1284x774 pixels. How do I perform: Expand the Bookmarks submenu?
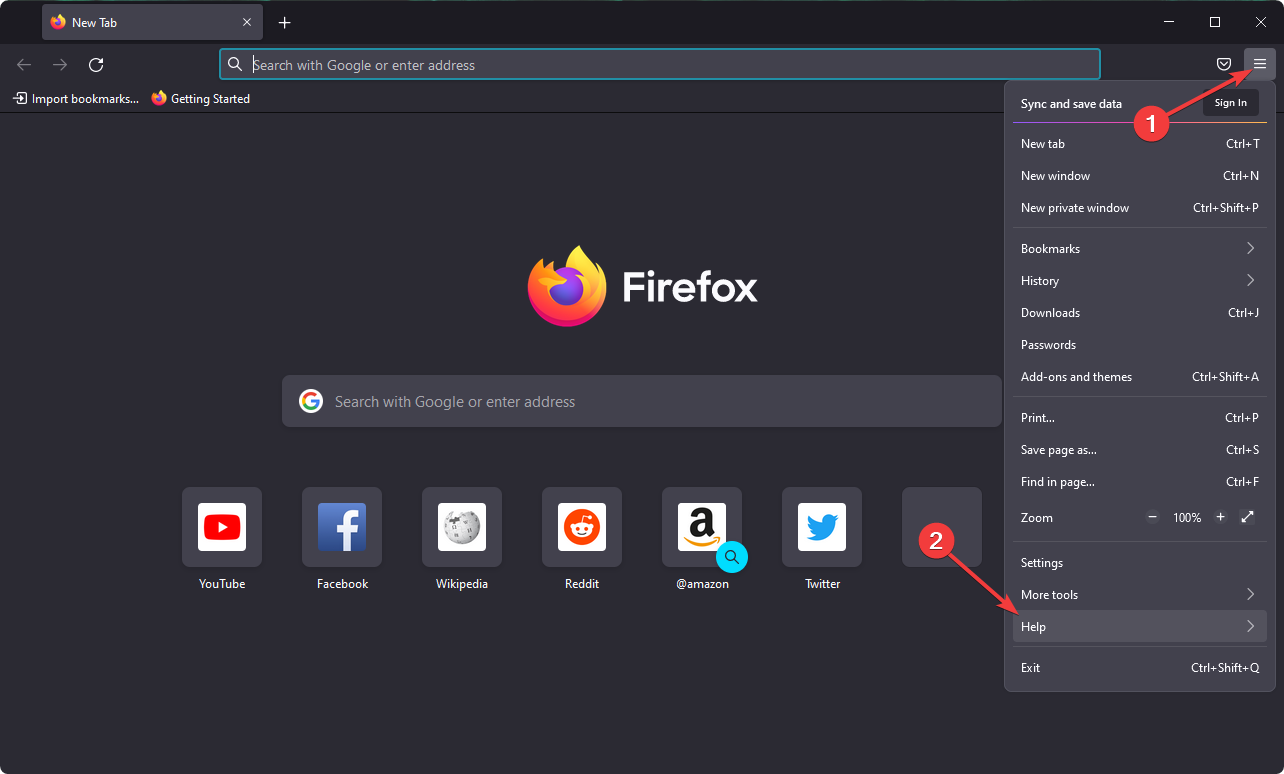(x=1140, y=248)
